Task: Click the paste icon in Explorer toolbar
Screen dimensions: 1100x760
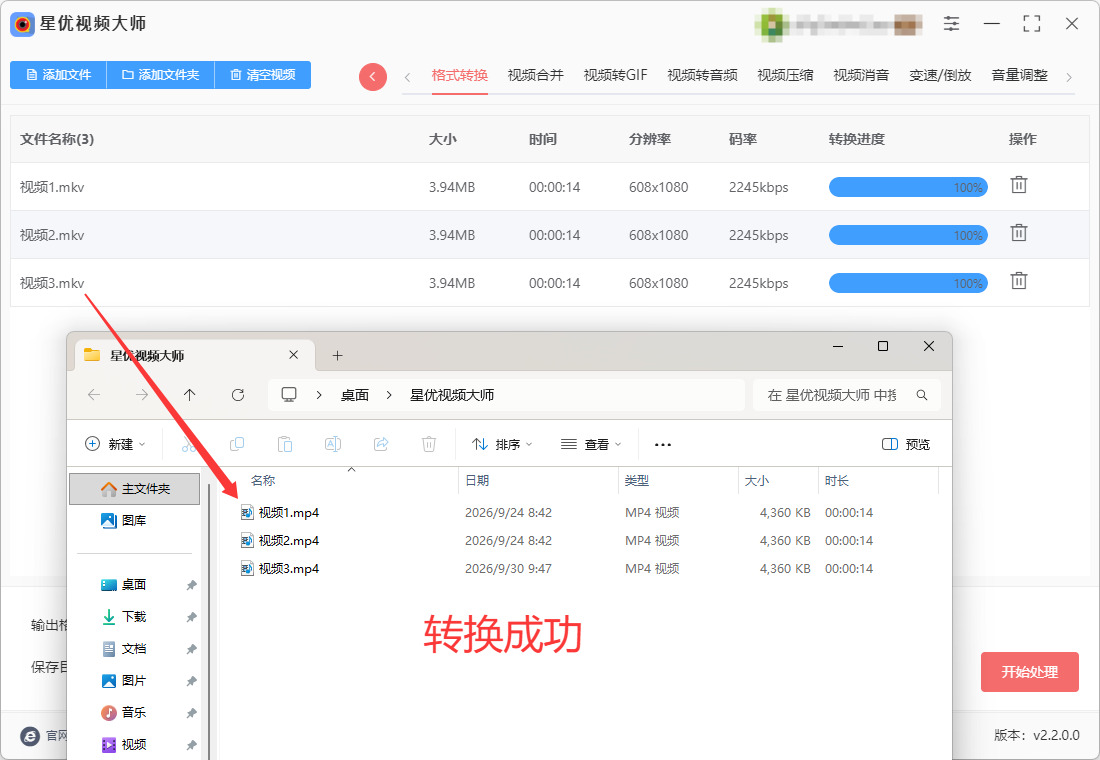Action: click(x=285, y=444)
